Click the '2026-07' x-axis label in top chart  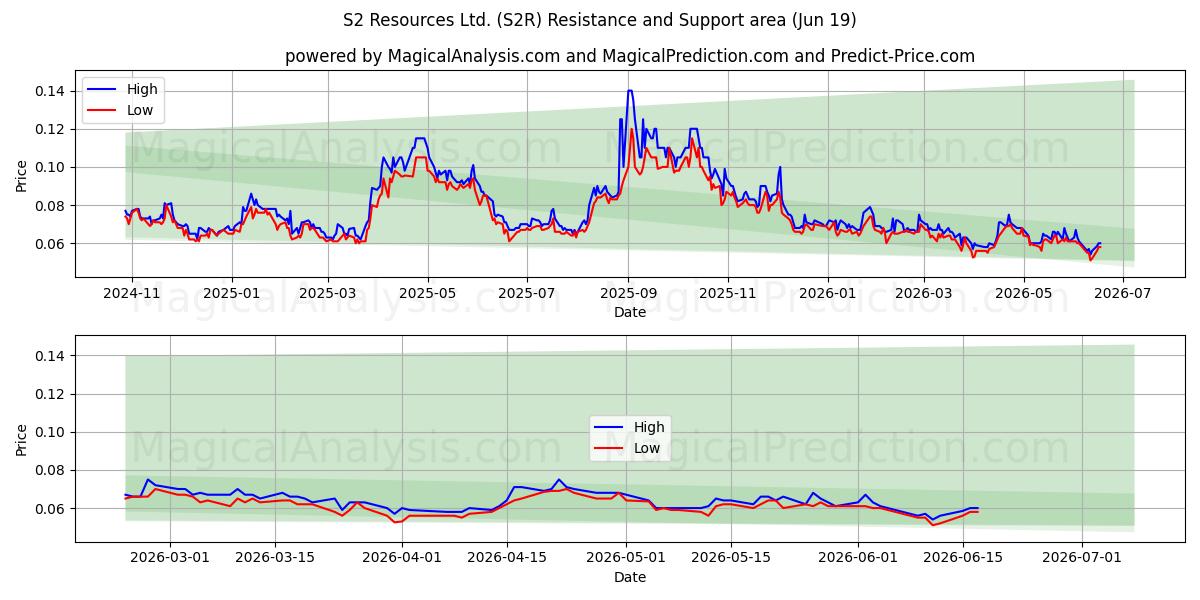(x=1122, y=294)
